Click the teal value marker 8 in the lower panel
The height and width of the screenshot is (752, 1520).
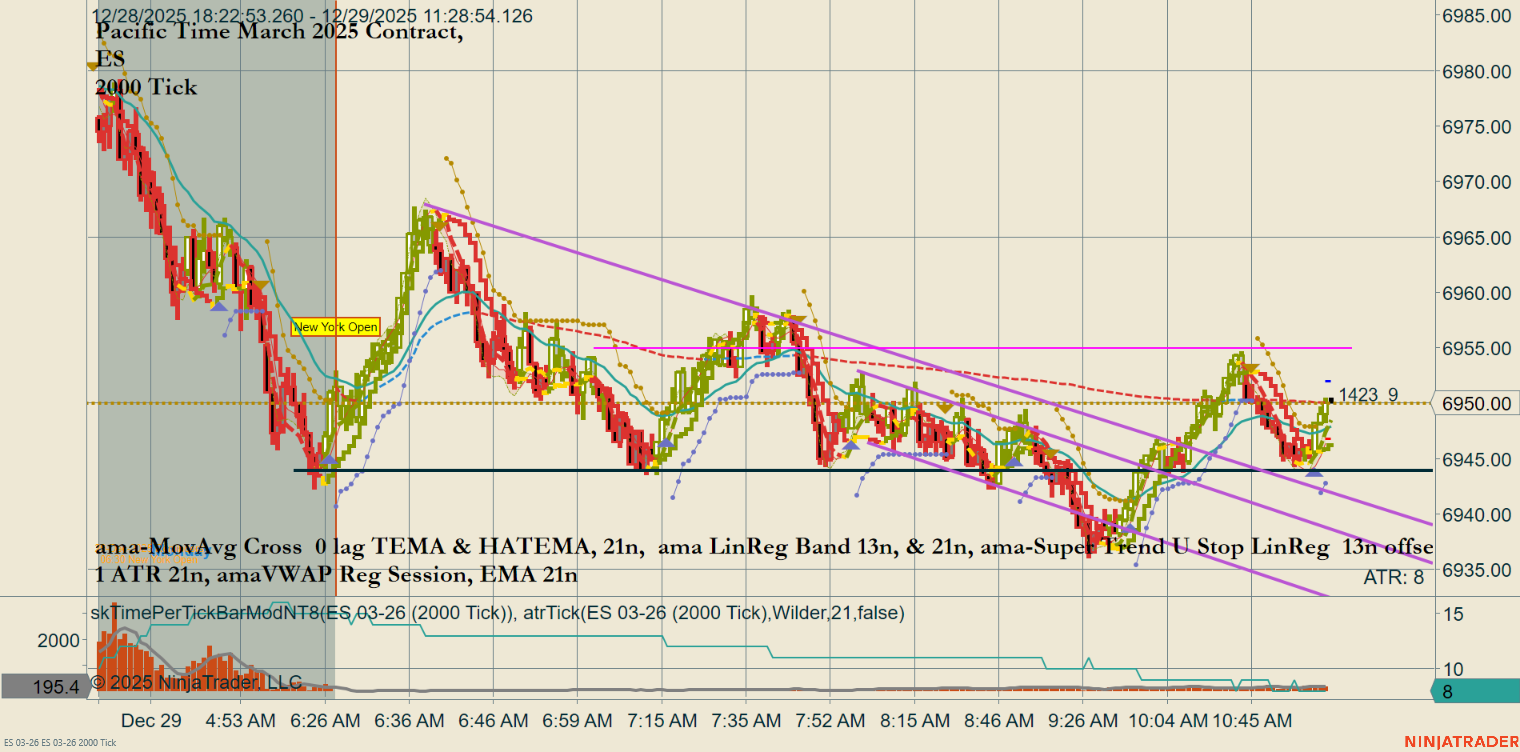[x=1474, y=691]
